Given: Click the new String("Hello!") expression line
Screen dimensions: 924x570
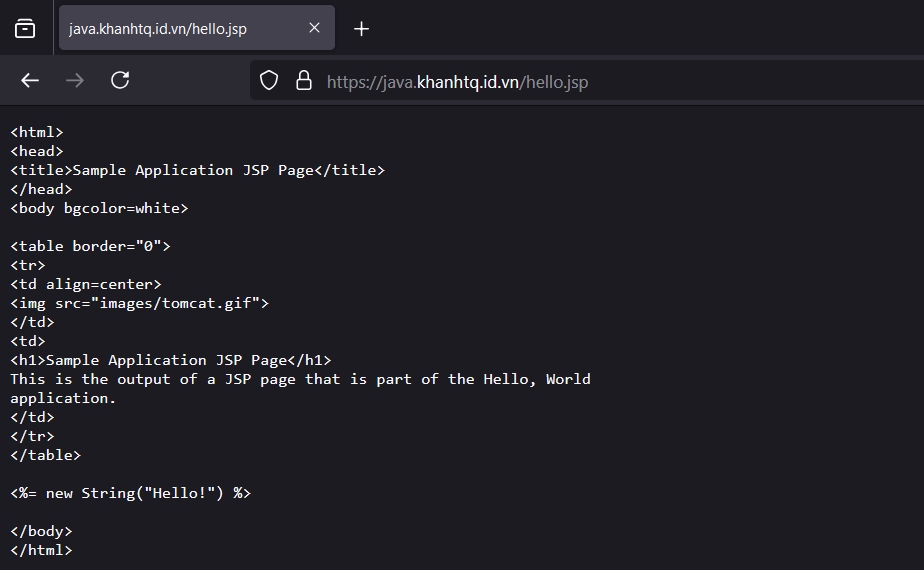Looking at the screenshot, I should pos(130,493).
